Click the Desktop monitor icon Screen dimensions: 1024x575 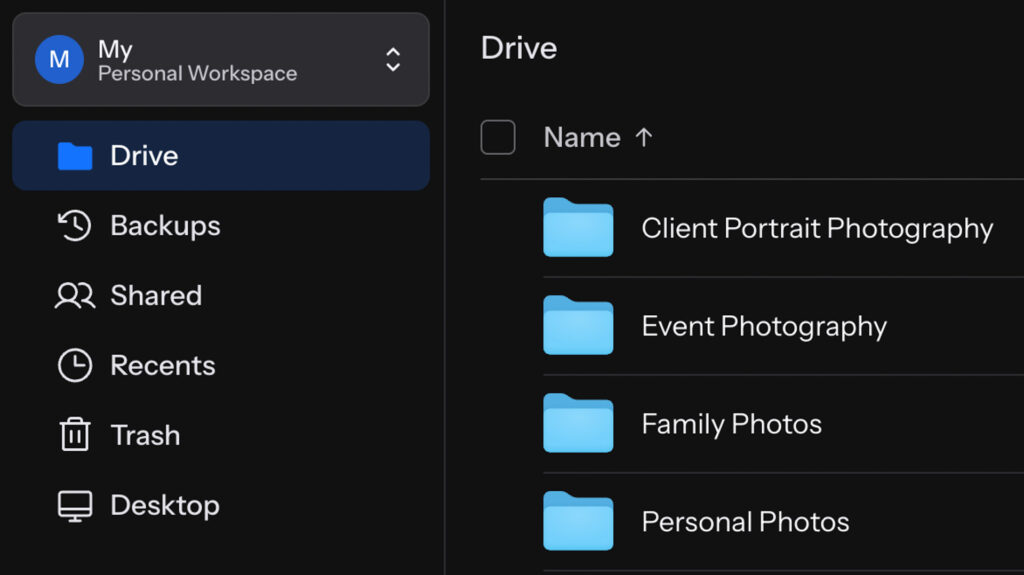pos(75,506)
